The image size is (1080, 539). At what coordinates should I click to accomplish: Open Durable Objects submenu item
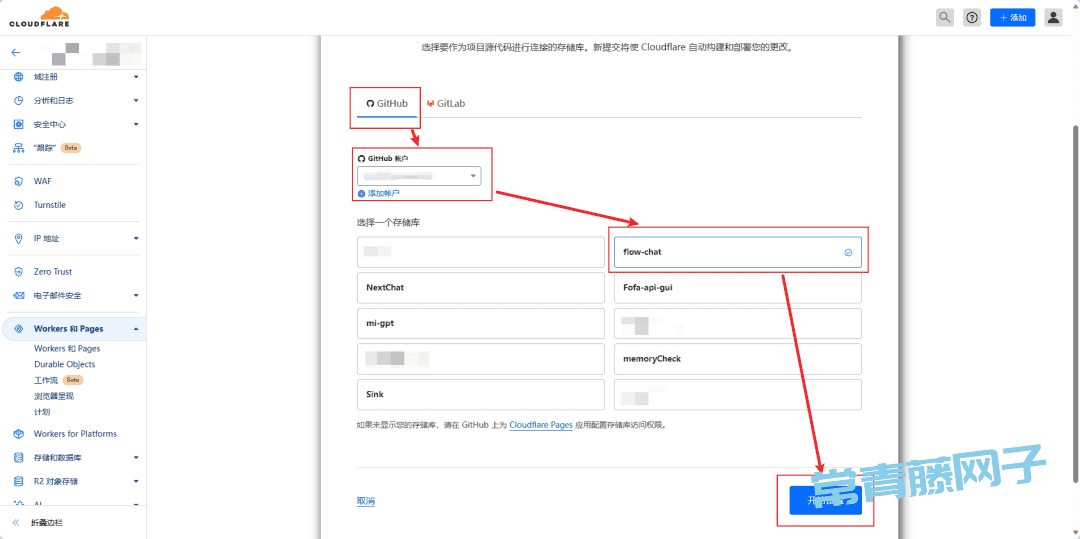[65, 364]
